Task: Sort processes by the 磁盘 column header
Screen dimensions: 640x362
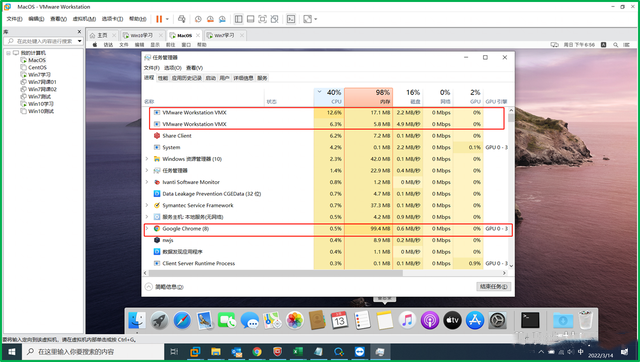Action: [408, 97]
